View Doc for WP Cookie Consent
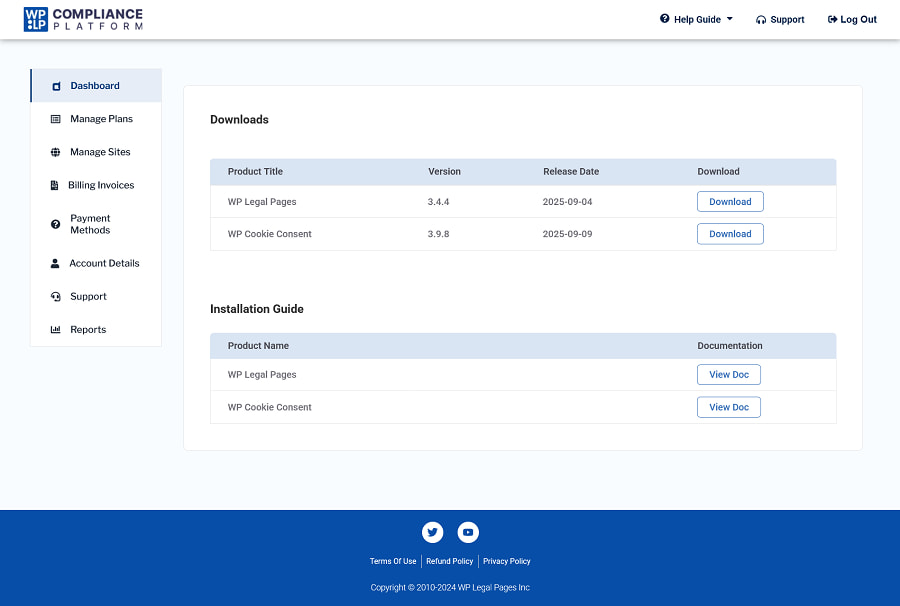Image resolution: width=900 pixels, height=606 pixels. [x=729, y=407]
